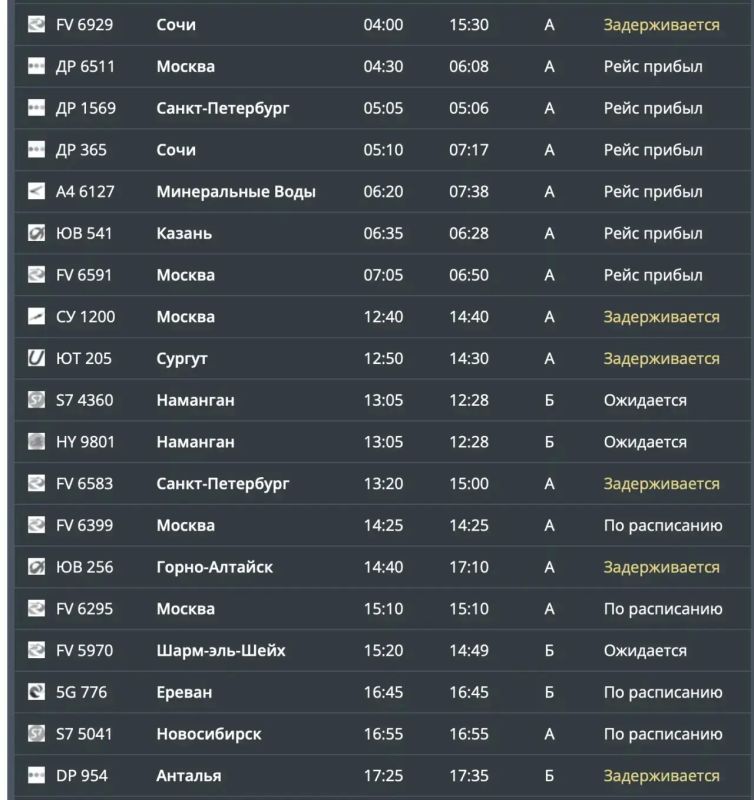Click the S7 logo beside S7 4360
The height and width of the screenshot is (800, 754).
pos(36,399)
